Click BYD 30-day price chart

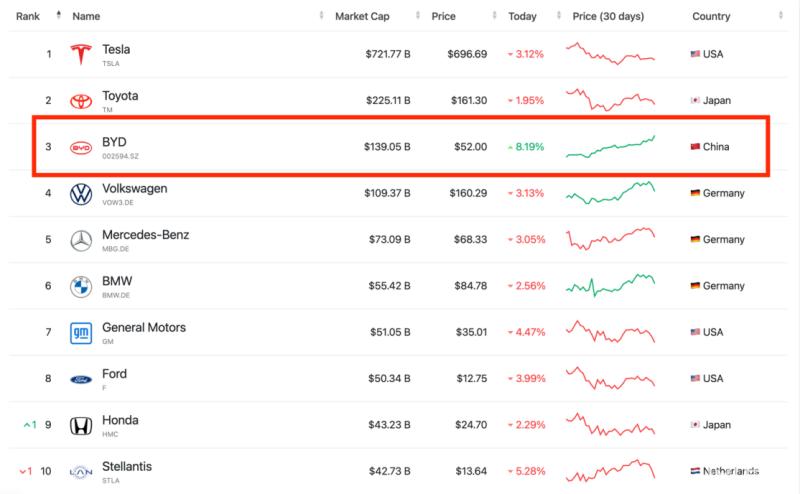610,147
